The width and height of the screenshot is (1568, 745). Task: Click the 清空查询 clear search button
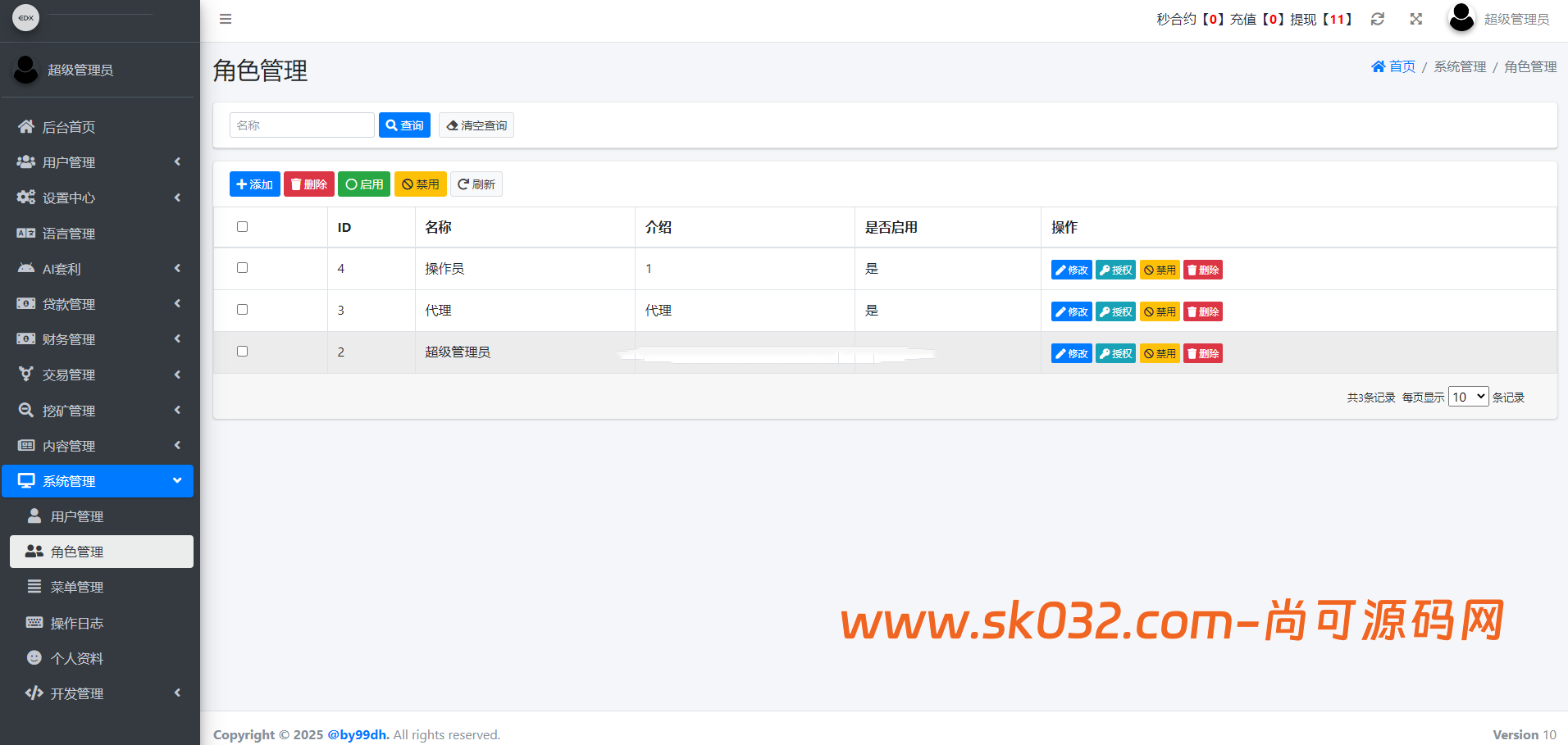tap(476, 125)
